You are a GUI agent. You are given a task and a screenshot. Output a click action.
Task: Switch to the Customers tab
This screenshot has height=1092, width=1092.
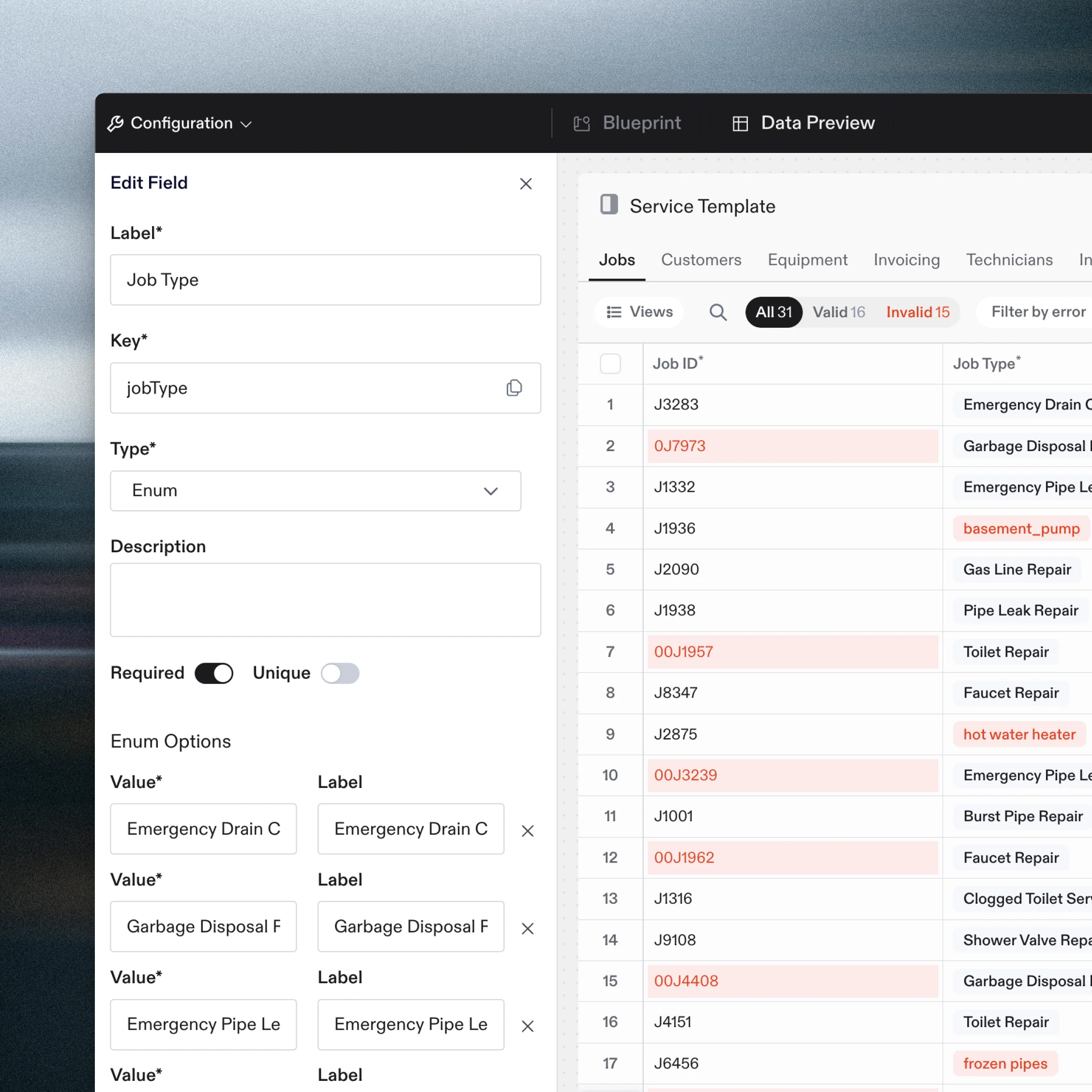pos(701,260)
